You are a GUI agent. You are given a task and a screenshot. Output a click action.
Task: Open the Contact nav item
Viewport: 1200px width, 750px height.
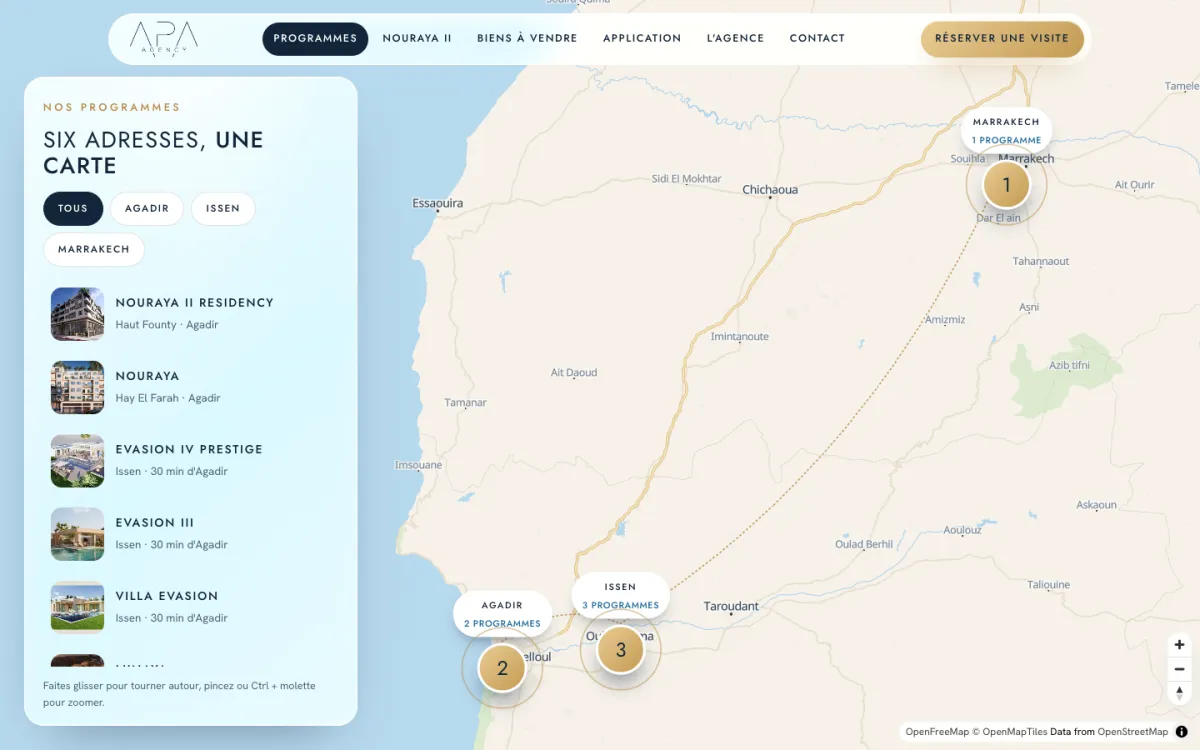point(817,39)
